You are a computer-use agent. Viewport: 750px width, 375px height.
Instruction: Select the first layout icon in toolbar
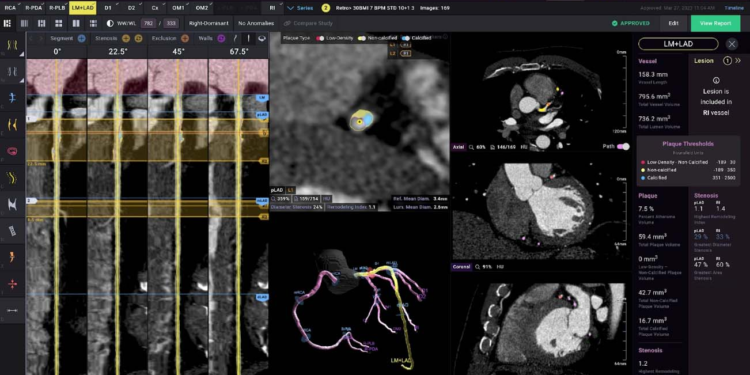pos(8,23)
